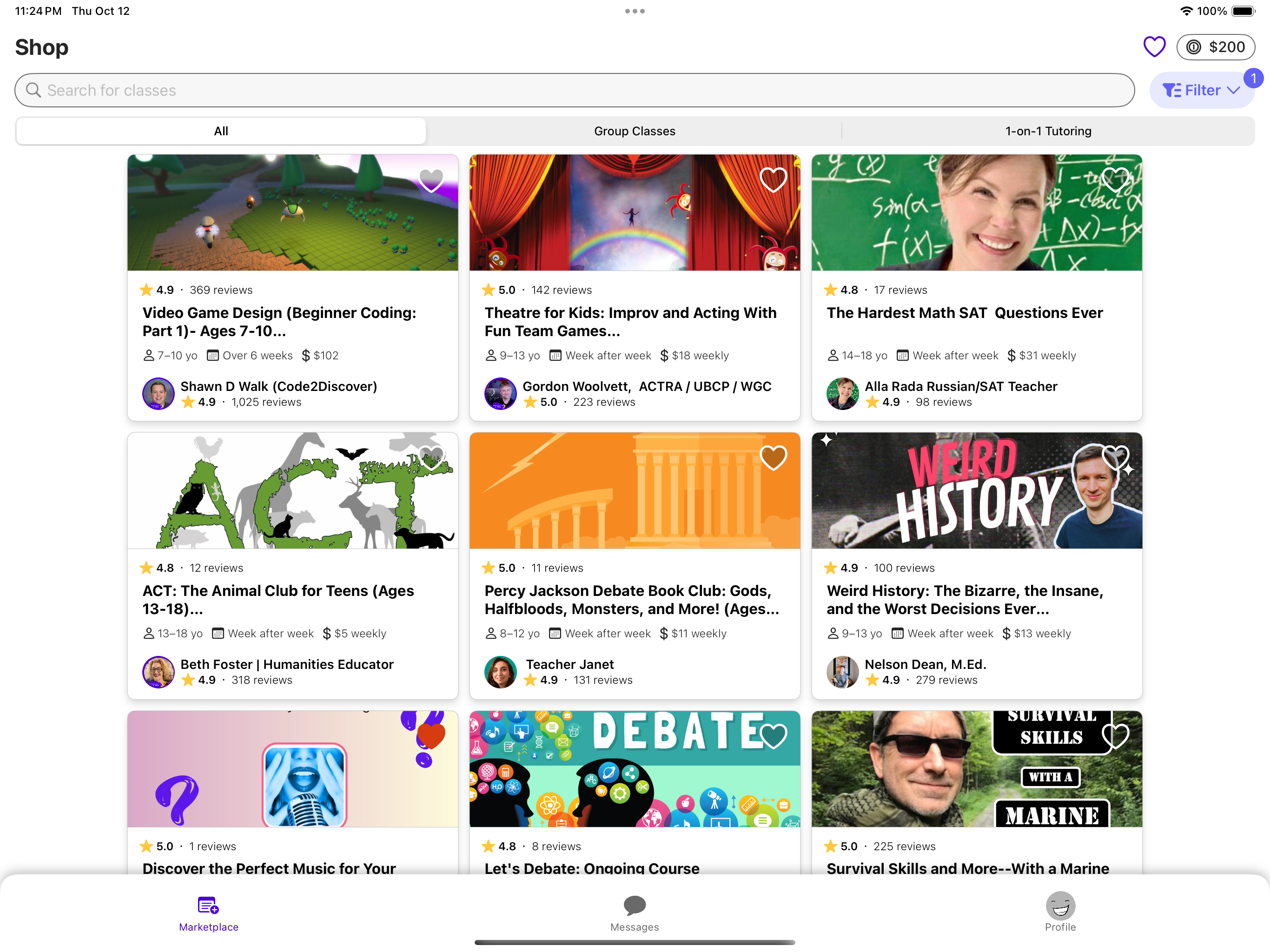The image size is (1270, 952).
Task: Click calendar icon beside $13 weekly row
Action: coord(897,633)
